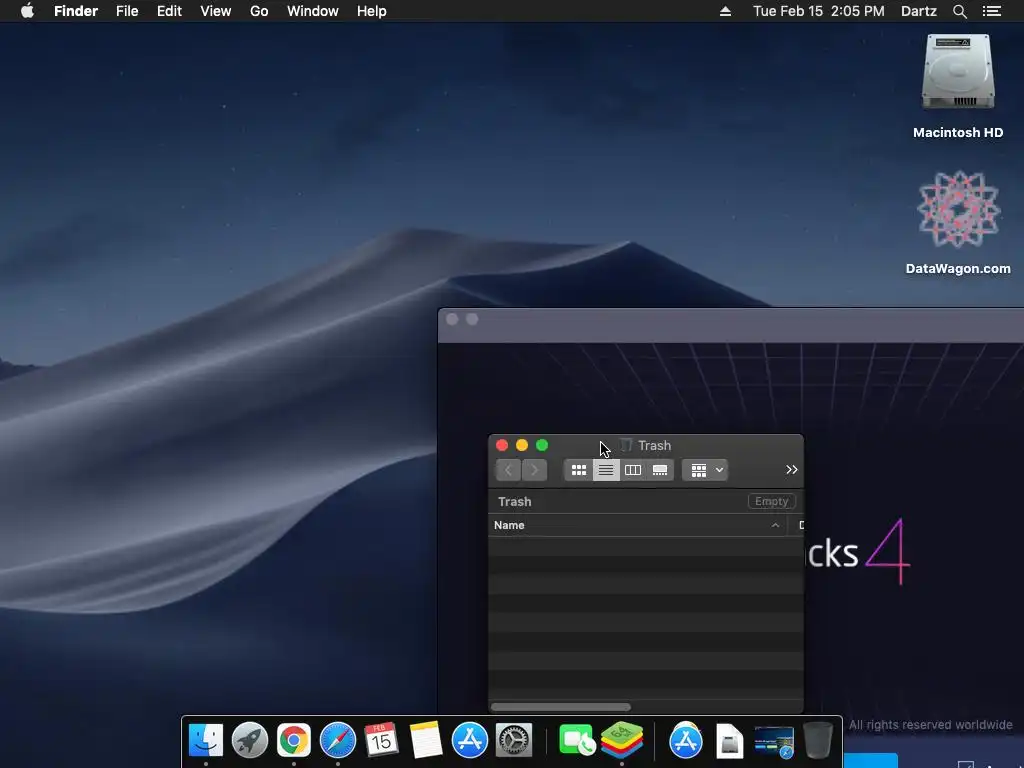
Task: Open System Preferences from the Dock
Action: point(514,741)
